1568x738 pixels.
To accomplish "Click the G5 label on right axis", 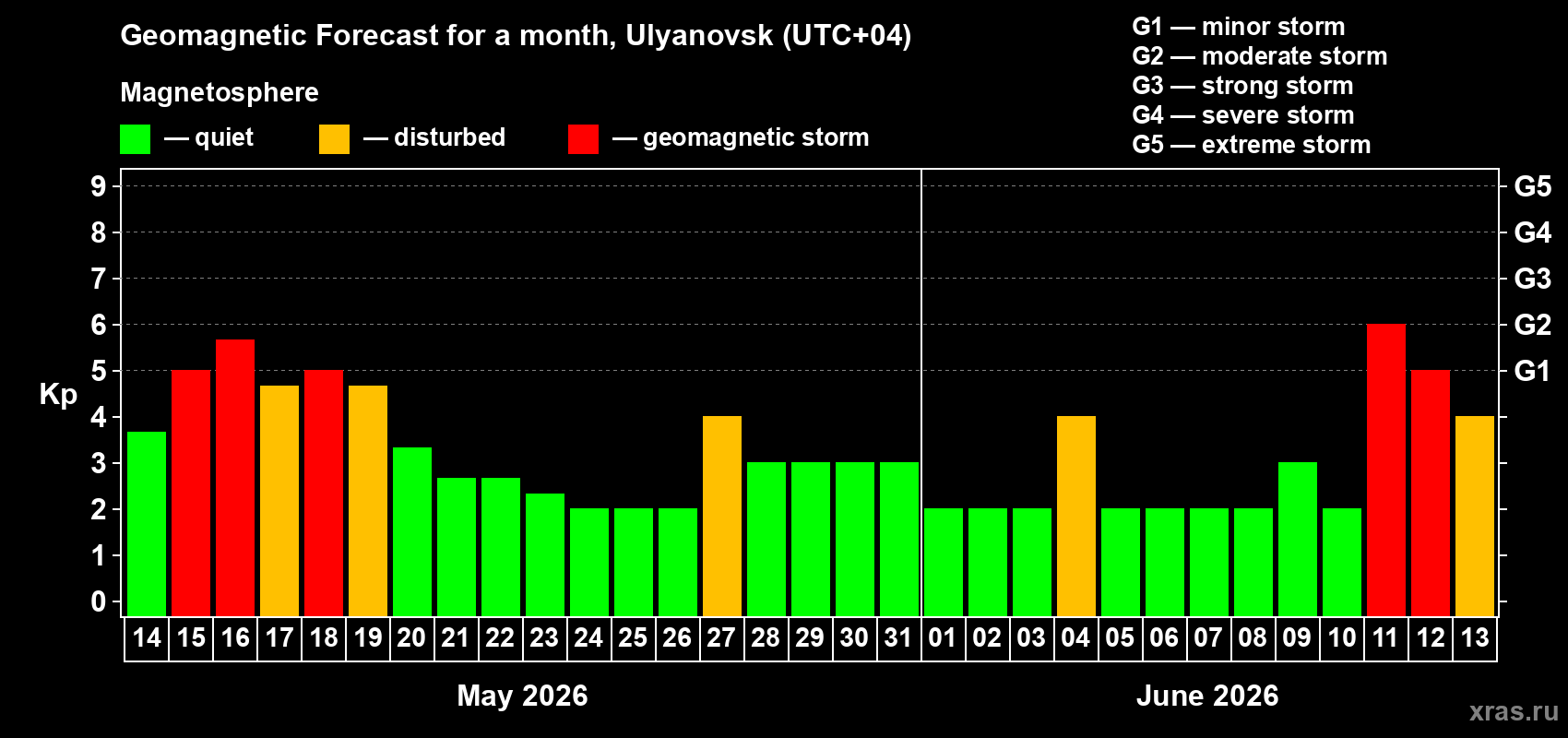I will click(1533, 186).
